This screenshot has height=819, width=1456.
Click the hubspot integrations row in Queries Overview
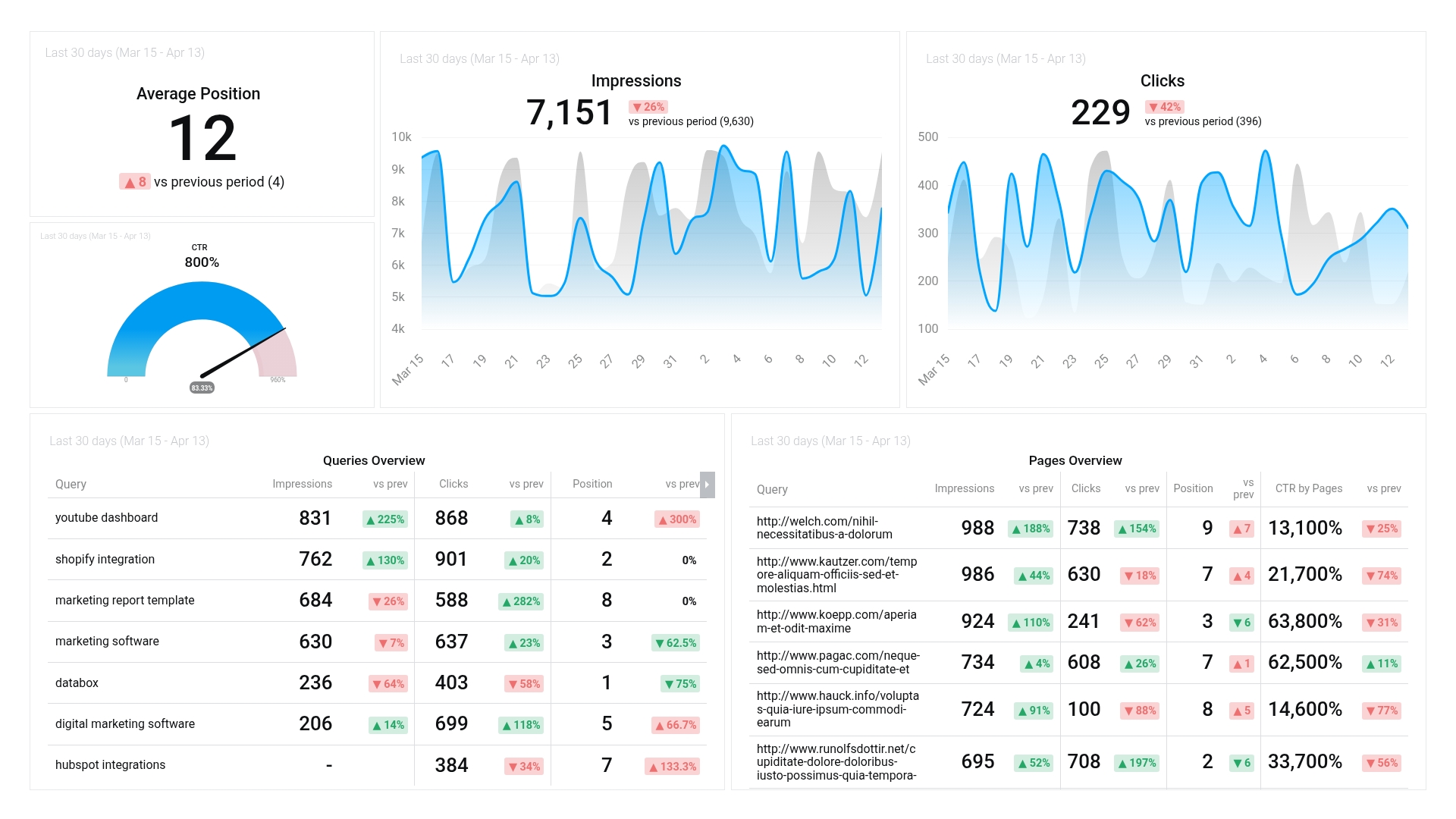(x=110, y=764)
